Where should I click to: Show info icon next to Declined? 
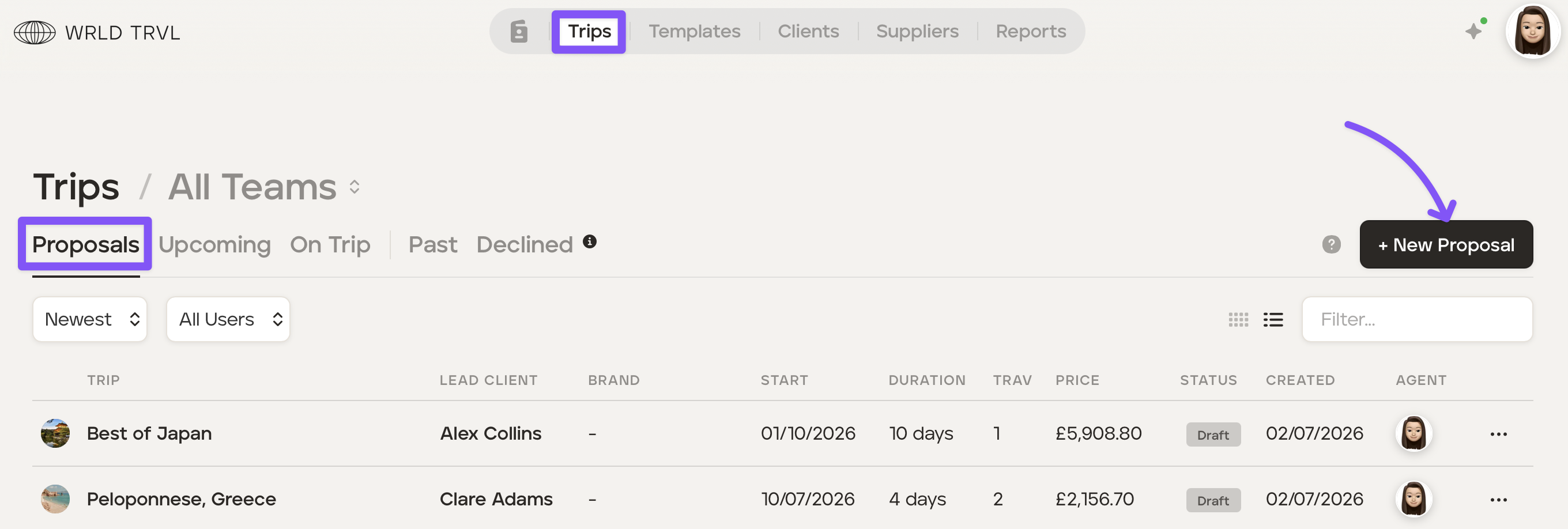(x=589, y=241)
